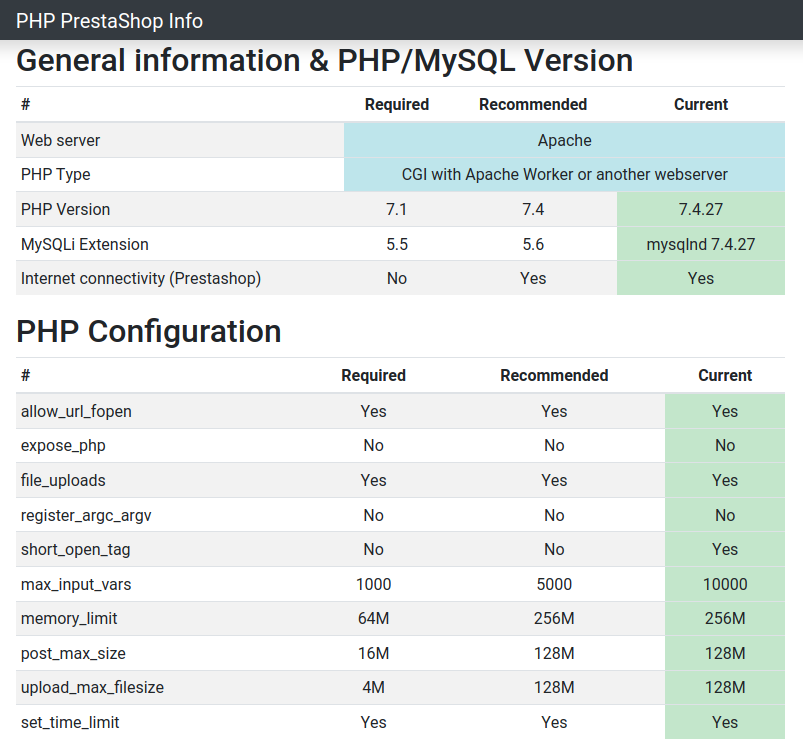The image size is (803, 755).
Task: Click Internet connectivity current Yes cell
Action: point(701,278)
